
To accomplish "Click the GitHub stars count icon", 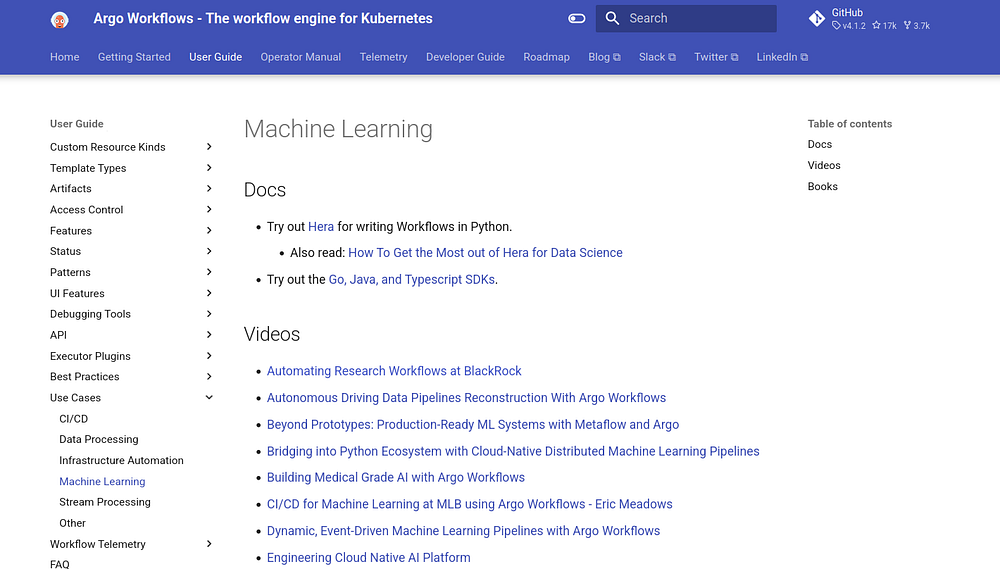I will (876, 26).
